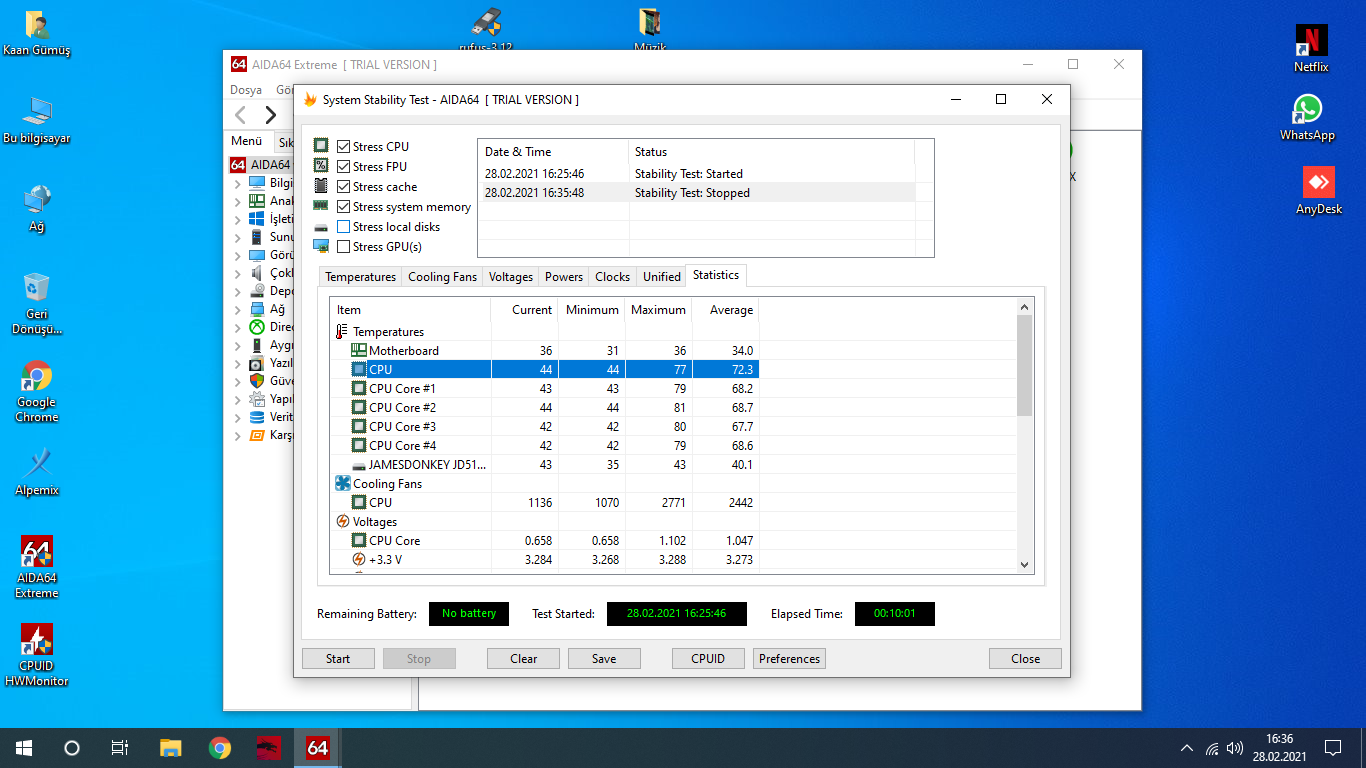The height and width of the screenshot is (768, 1366).
Task: Expand the Güve… node in AIDA64 tree
Action: pyautogui.click(x=237, y=382)
